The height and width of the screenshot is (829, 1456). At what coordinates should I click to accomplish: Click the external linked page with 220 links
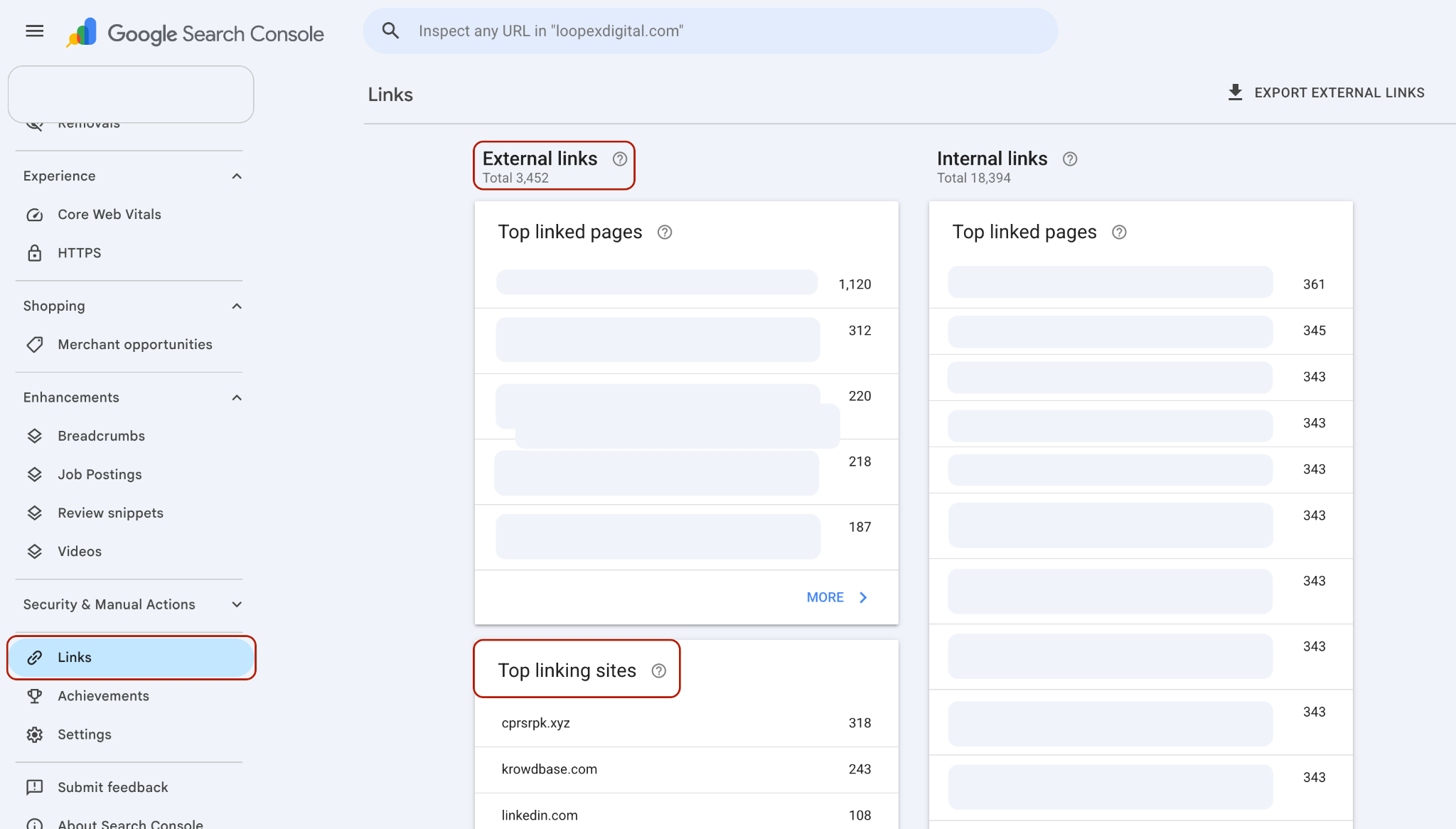pyautogui.click(x=686, y=407)
